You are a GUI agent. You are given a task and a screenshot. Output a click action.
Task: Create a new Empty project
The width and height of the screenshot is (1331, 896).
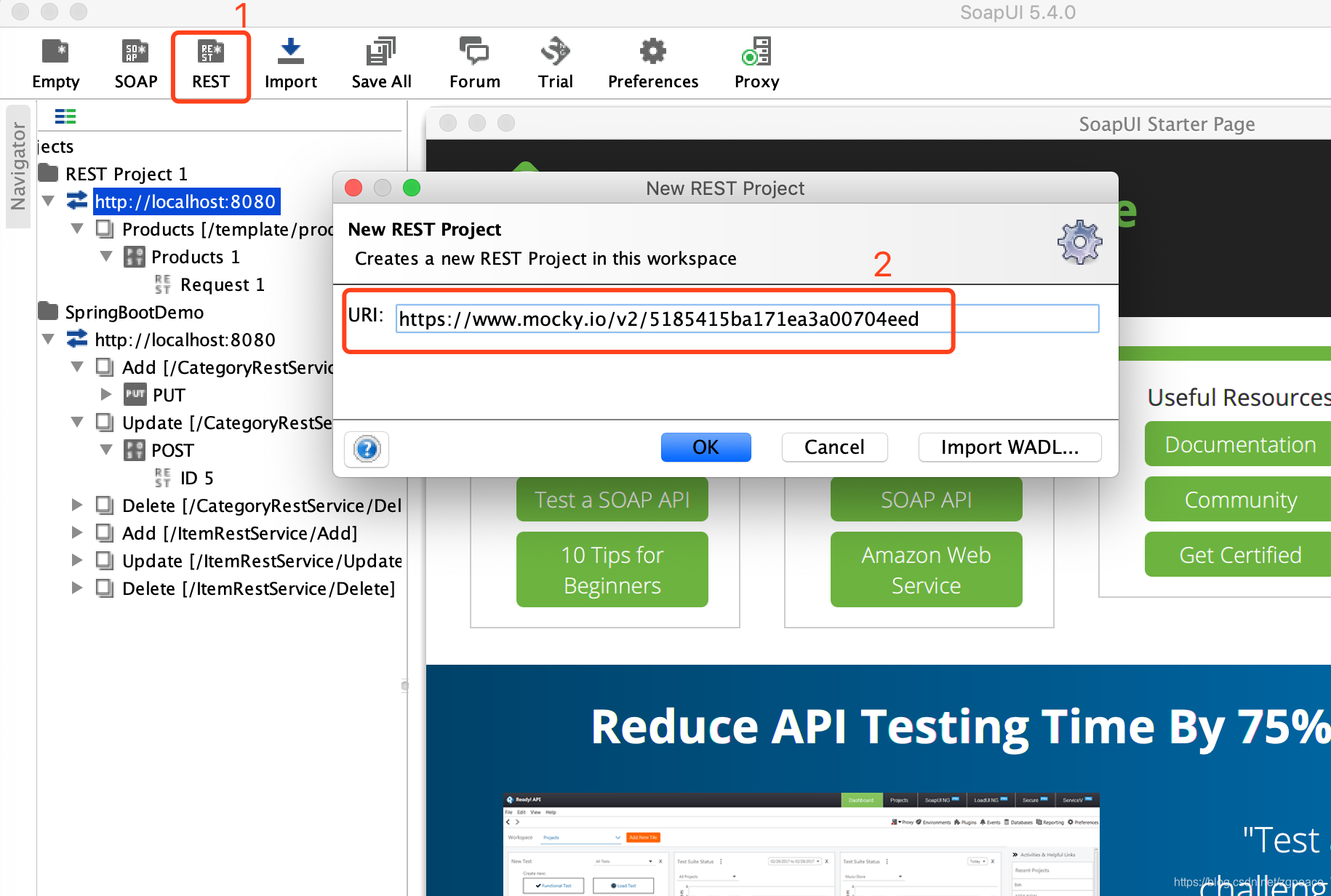click(x=55, y=65)
